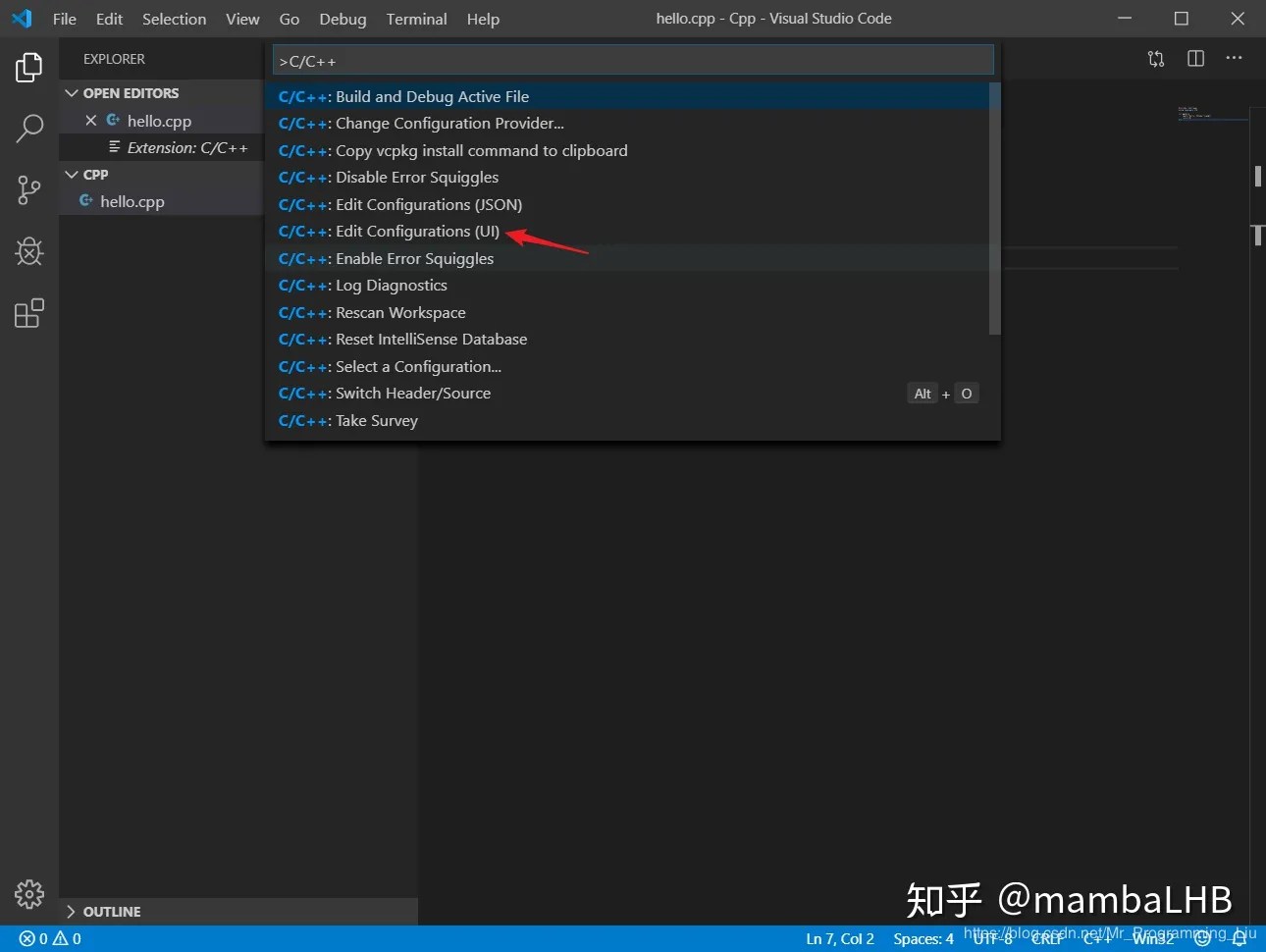Select Reset IntelliSense Database command

click(627, 340)
